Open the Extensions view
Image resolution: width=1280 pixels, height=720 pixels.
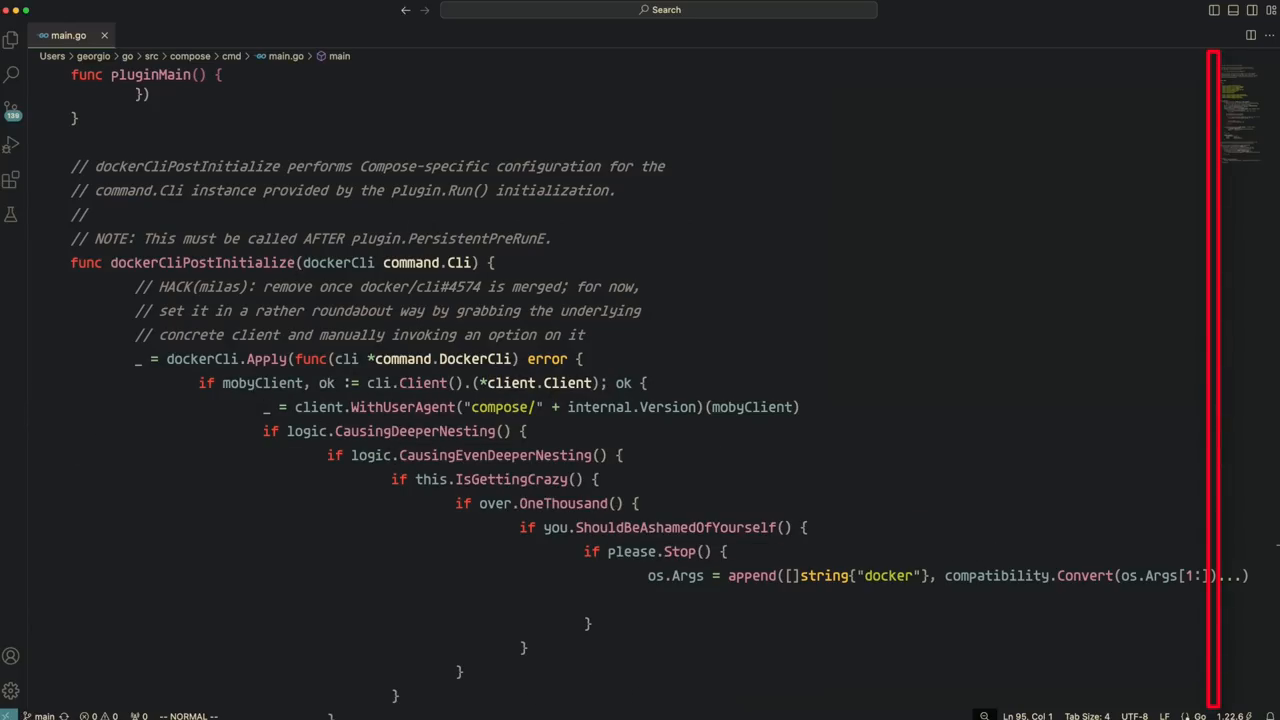tap(11, 180)
